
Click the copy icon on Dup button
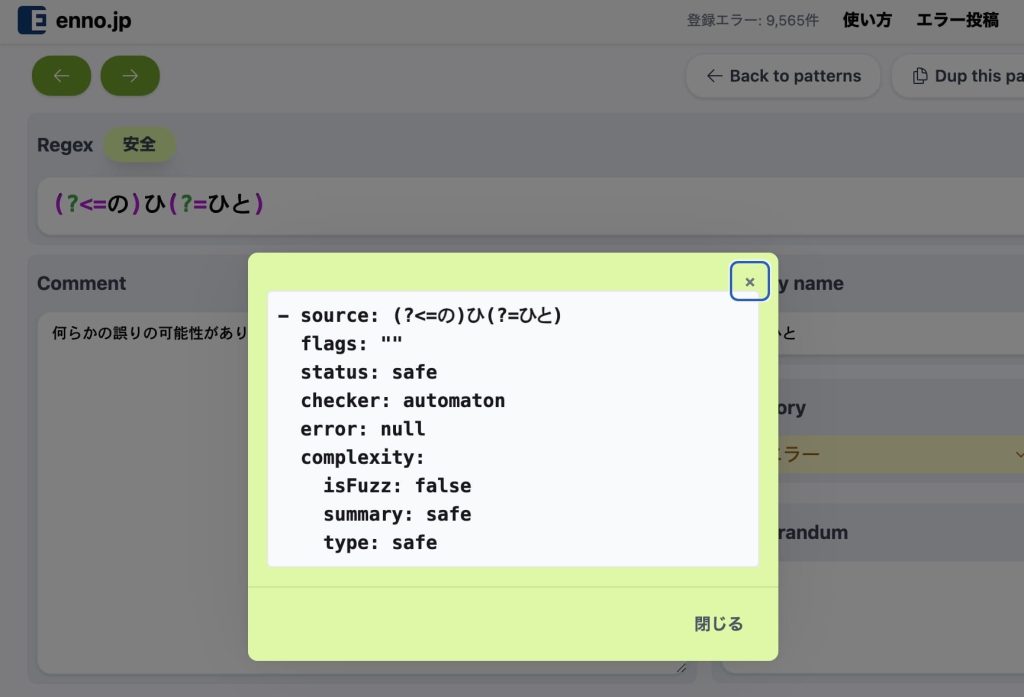click(x=920, y=76)
